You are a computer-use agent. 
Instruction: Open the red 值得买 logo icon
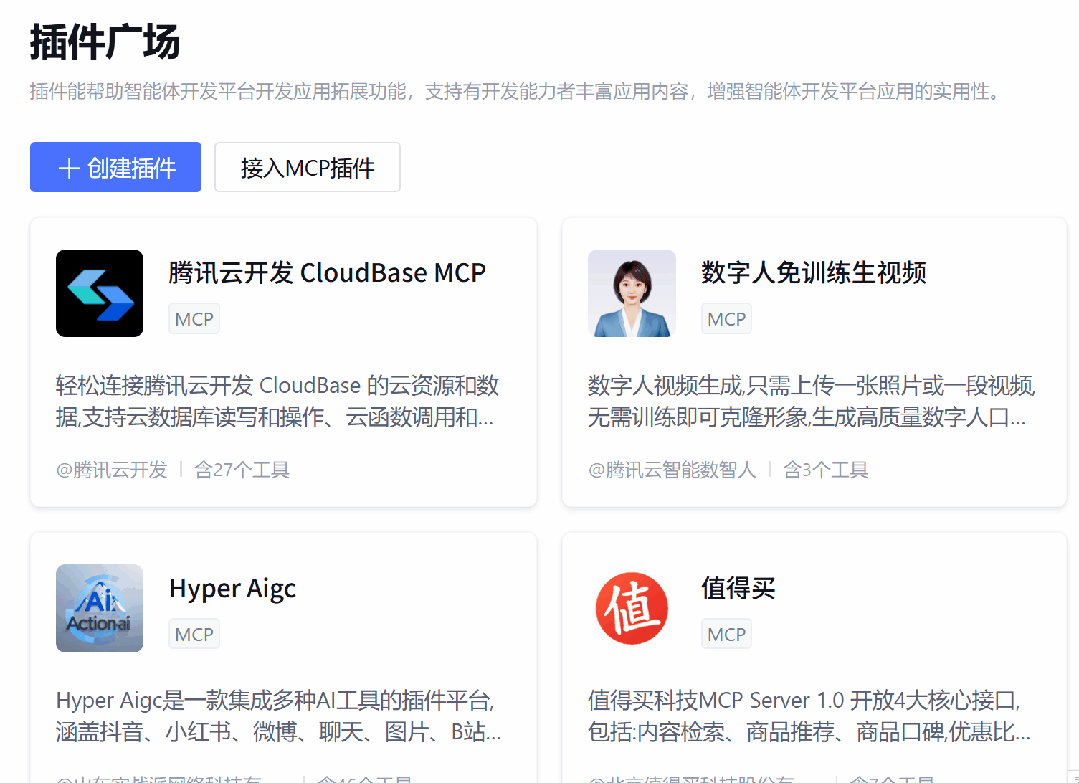(632, 608)
